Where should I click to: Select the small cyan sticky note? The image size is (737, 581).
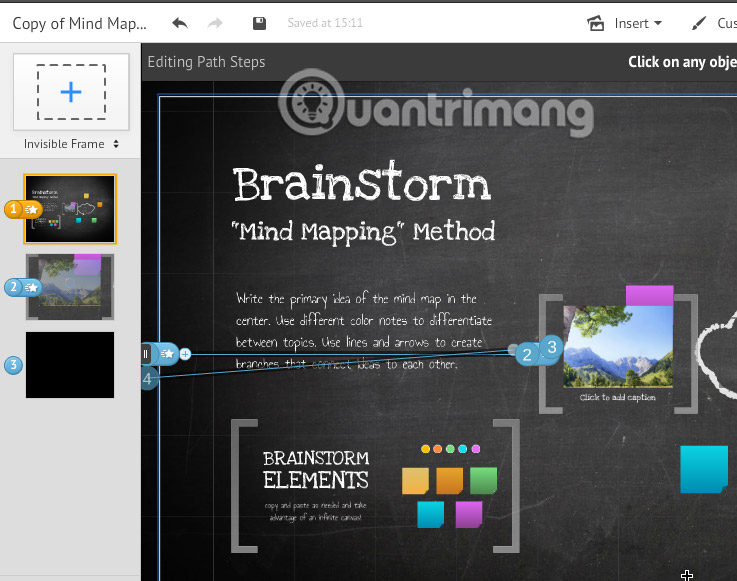click(431, 514)
